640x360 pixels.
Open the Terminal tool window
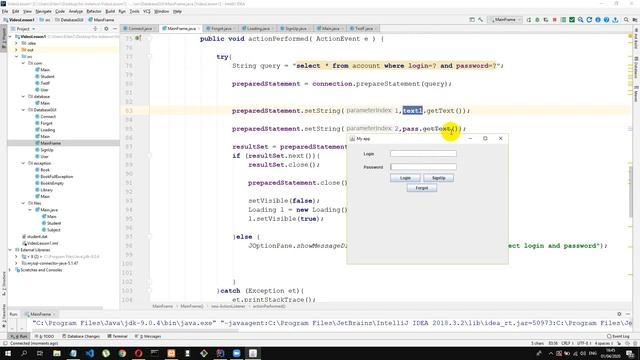click(118, 336)
